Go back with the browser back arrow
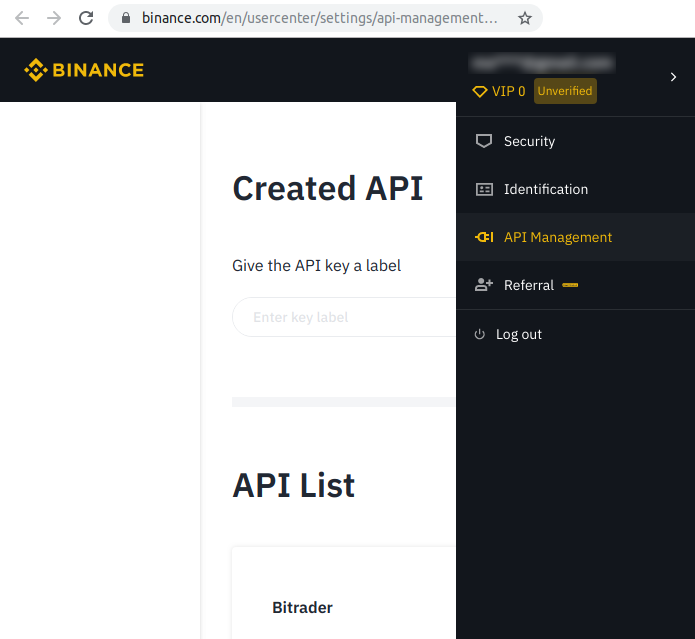695x639 pixels. pos(22,18)
